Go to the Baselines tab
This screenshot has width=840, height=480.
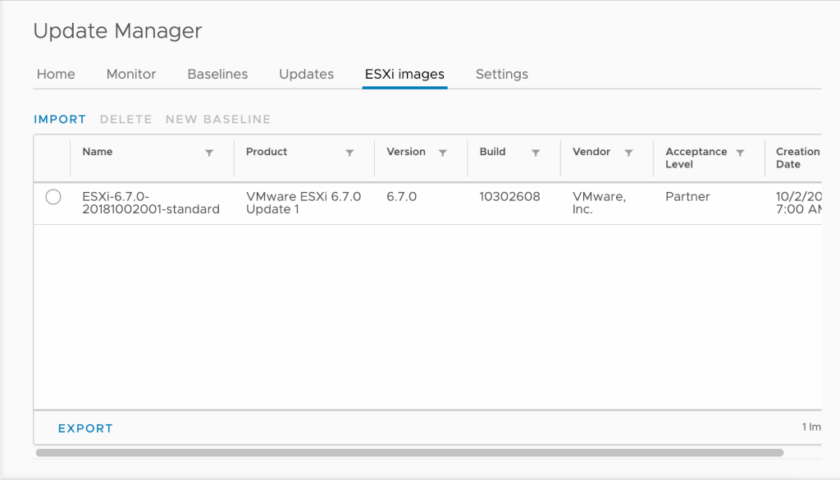tap(217, 74)
